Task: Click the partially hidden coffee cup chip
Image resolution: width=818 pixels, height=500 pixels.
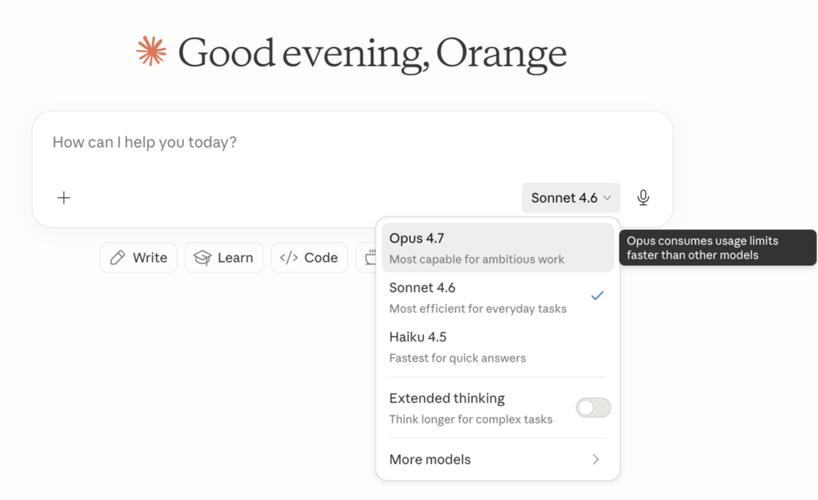Action: 366,258
